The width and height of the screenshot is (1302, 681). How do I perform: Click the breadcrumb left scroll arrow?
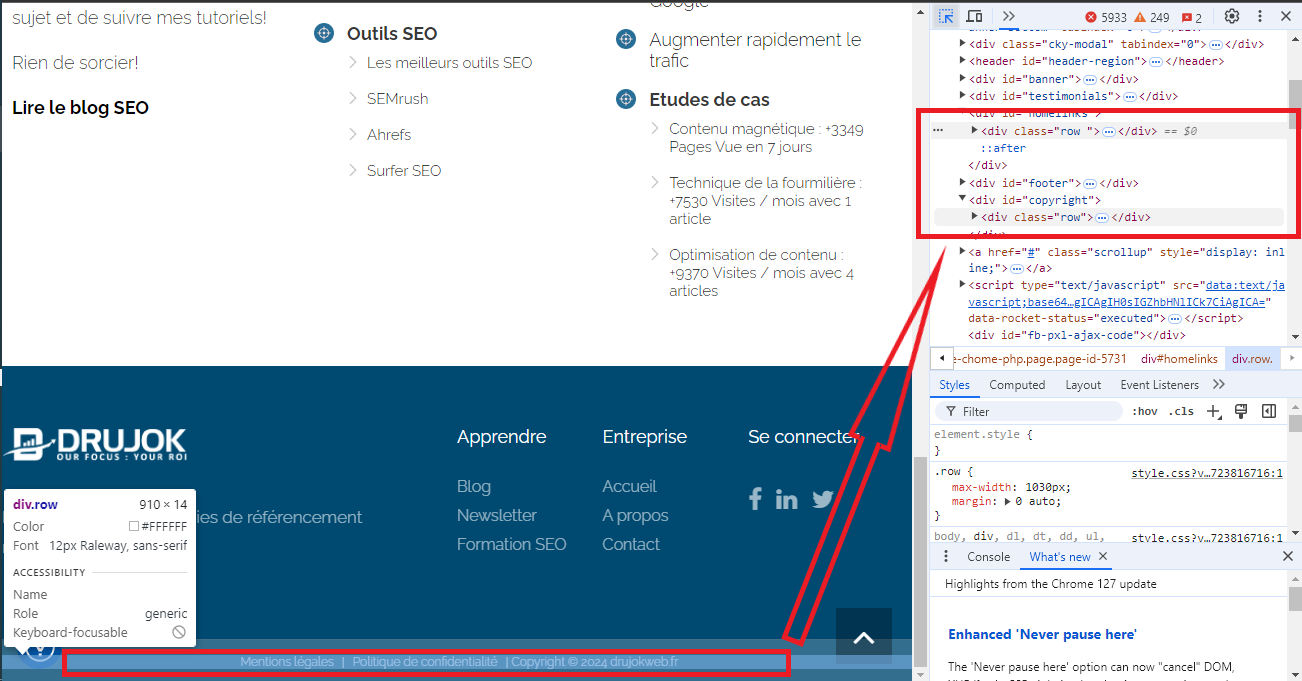tap(941, 359)
